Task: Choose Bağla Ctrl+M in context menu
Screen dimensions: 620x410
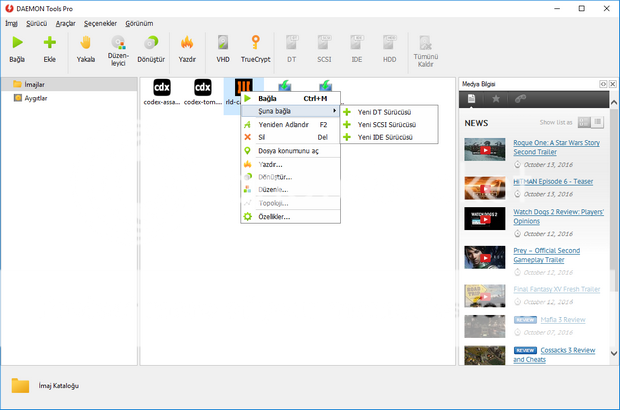Action: point(290,98)
